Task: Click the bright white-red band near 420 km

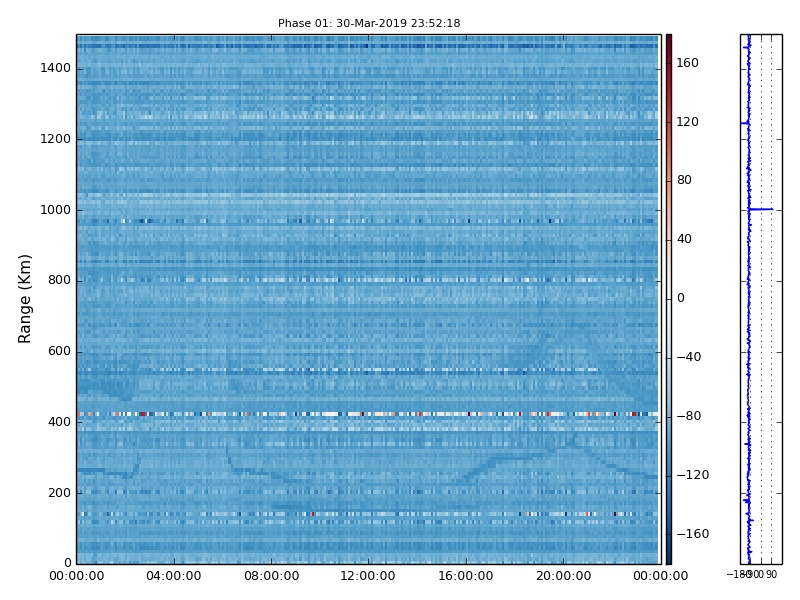Action: 368,414
